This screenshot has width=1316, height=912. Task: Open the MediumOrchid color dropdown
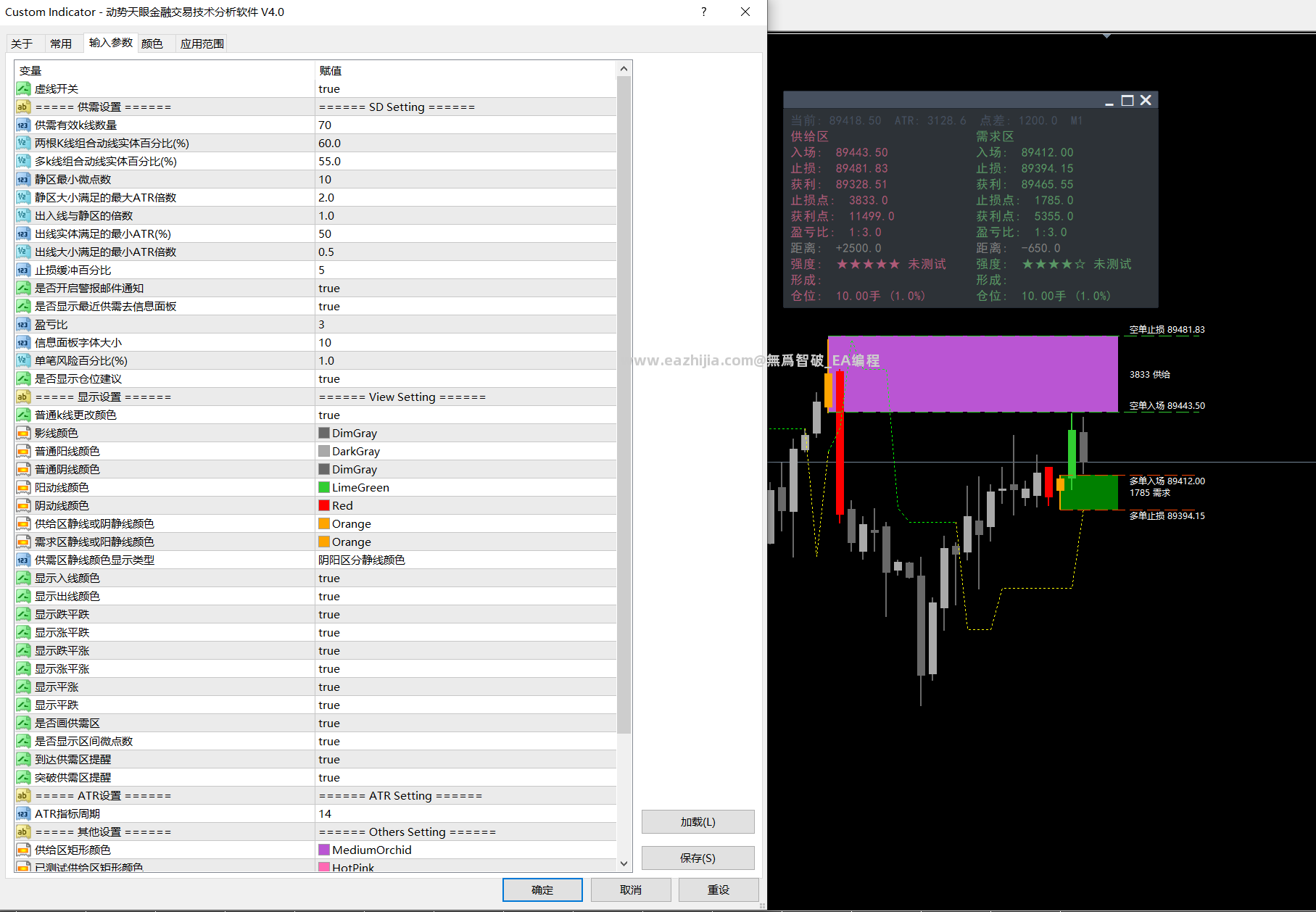(466, 850)
